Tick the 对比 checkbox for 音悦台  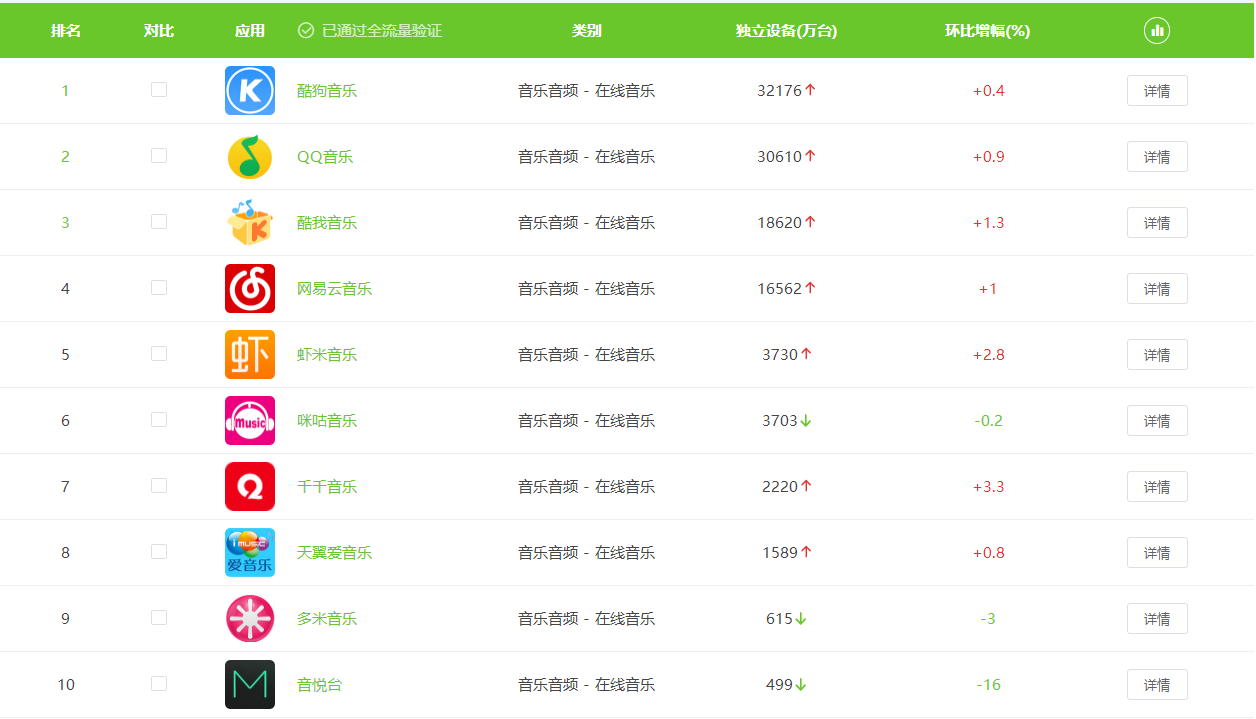pos(159,683)
